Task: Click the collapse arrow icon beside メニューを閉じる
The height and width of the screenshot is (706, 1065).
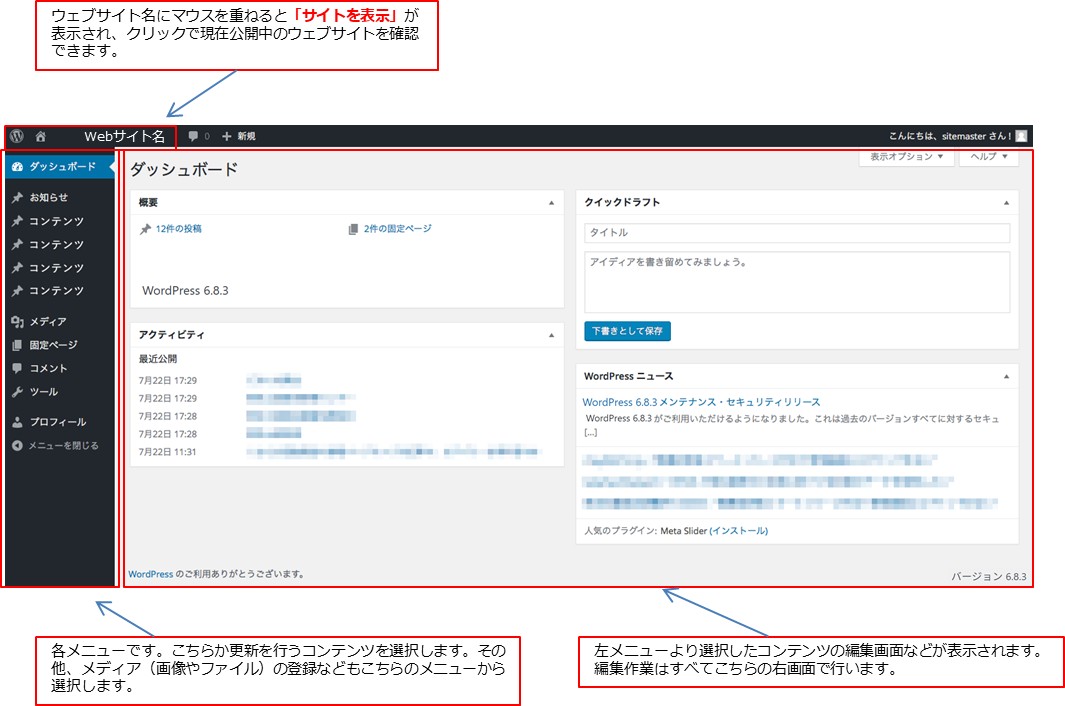Action: [18, 446]
